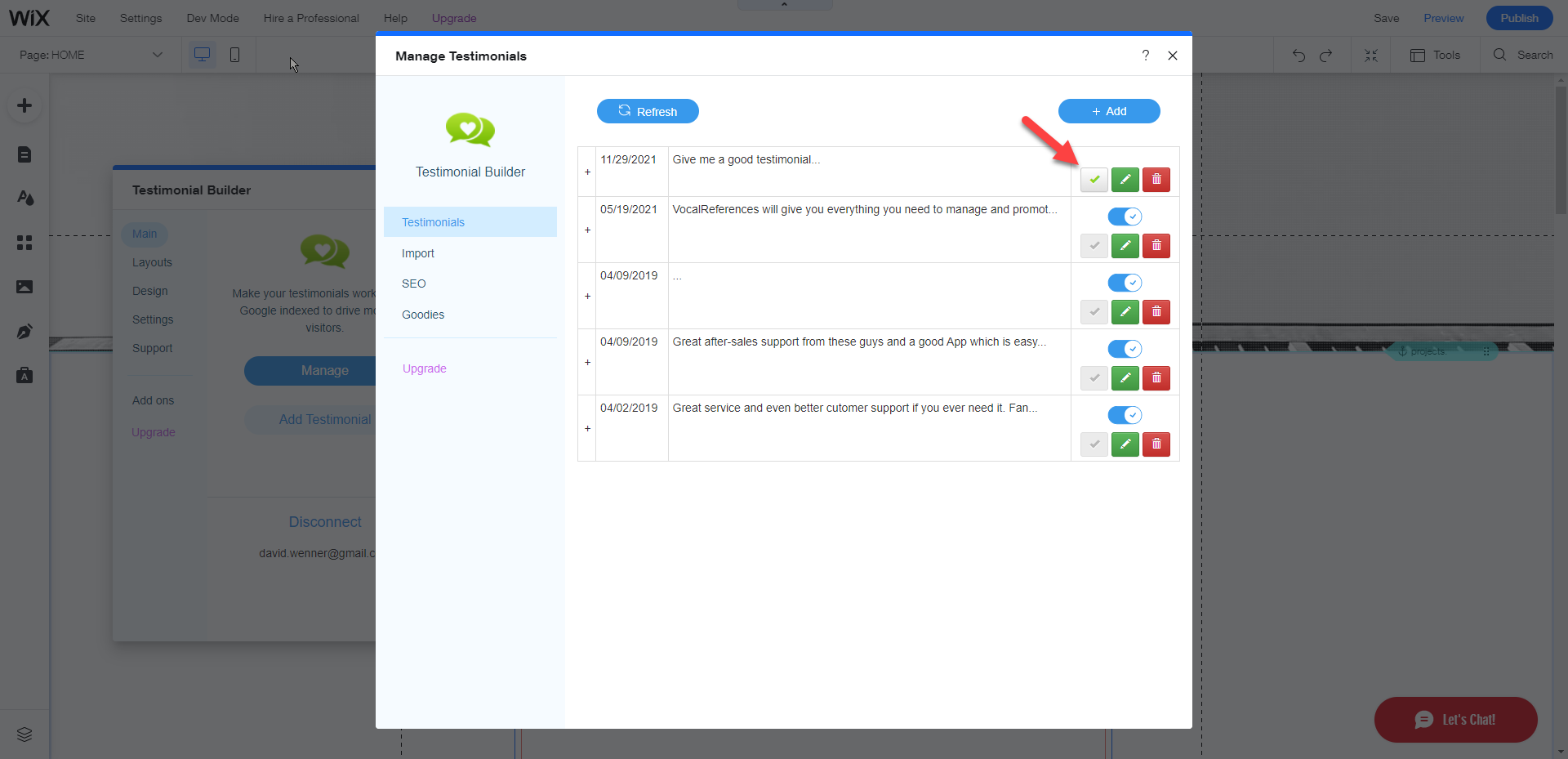Open the Add Elements plus icon
The width and height of the screenshot is (1568, 759).
click(24, 105)
